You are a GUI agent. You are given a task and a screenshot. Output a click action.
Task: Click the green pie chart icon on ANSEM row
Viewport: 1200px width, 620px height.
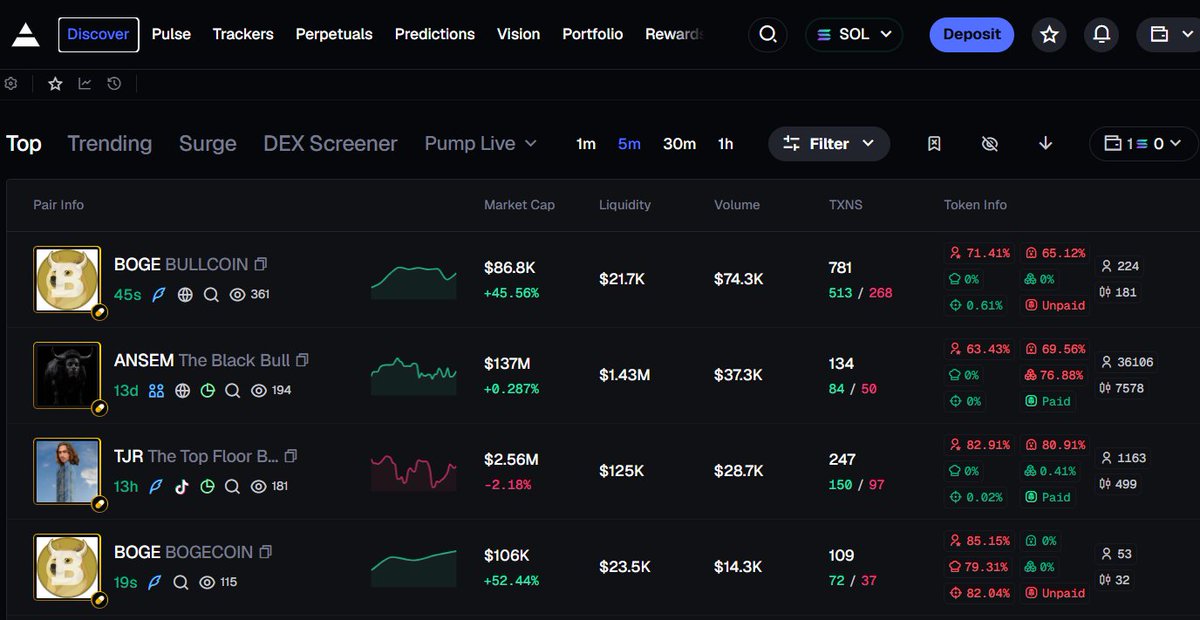207,390
